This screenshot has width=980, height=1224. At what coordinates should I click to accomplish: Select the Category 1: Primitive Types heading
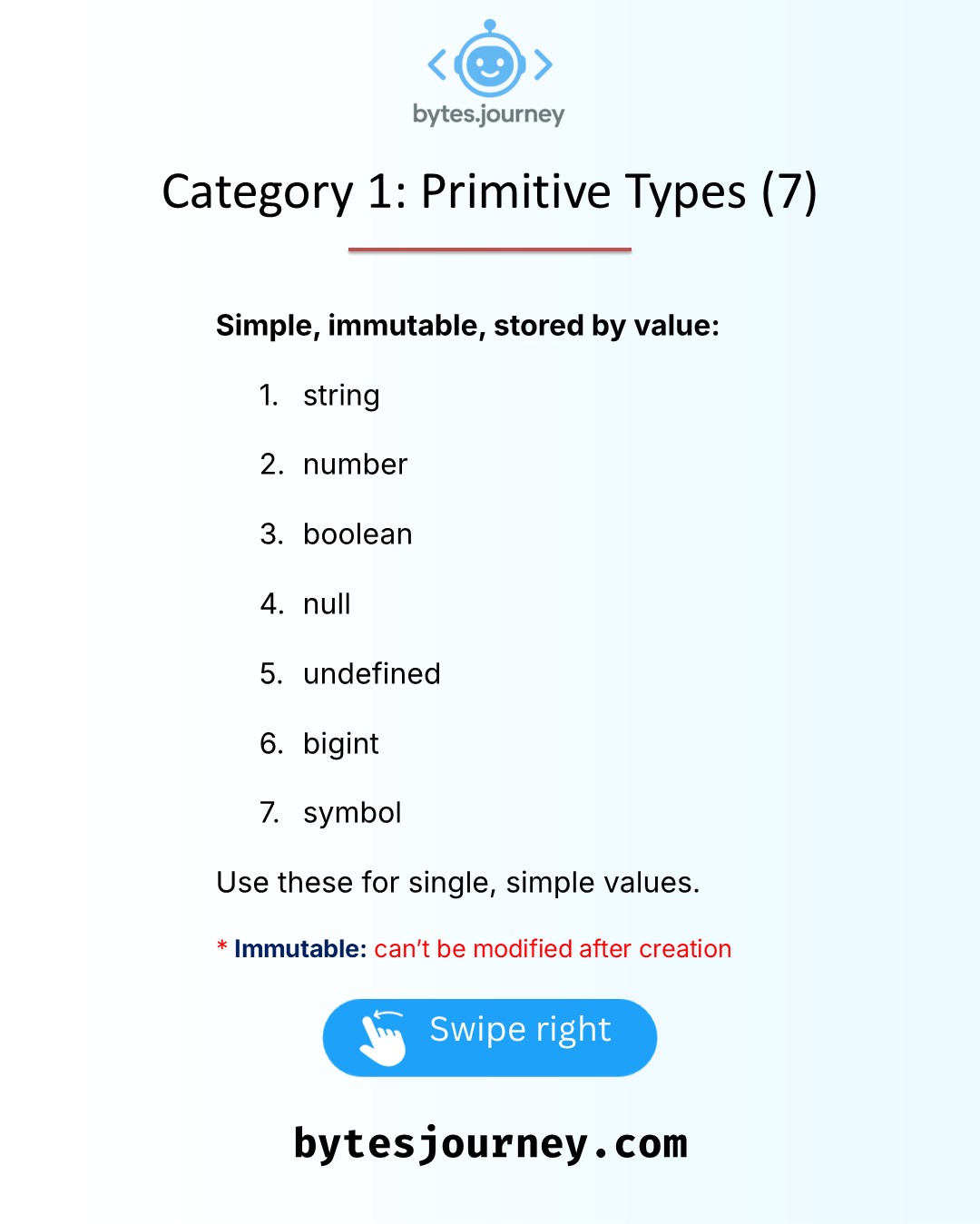pos(489,192)
